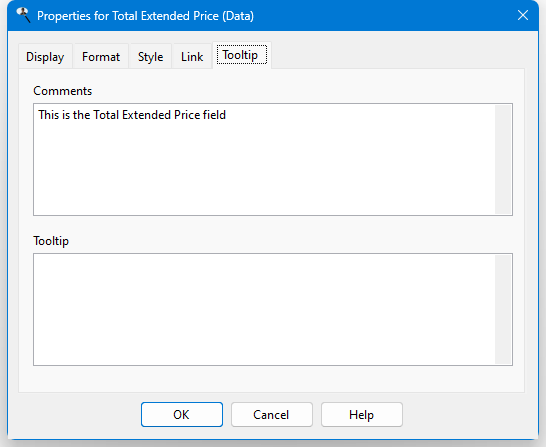Viewport: 546px width, 447px height.
Task: Click the Tooltip label above the second box
Action: pyautogui.click(x=51, y=241)
